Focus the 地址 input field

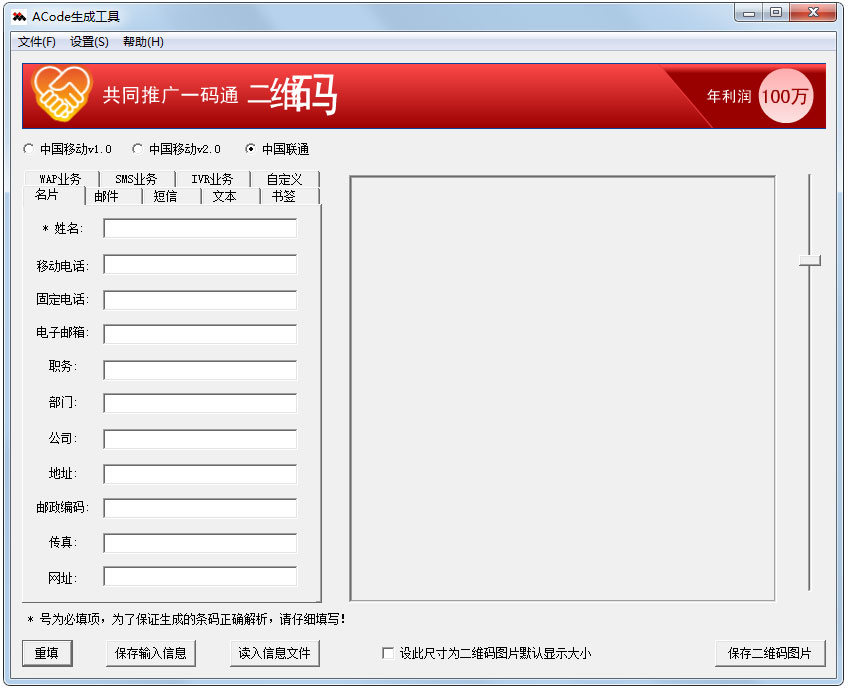pos(200,474)
